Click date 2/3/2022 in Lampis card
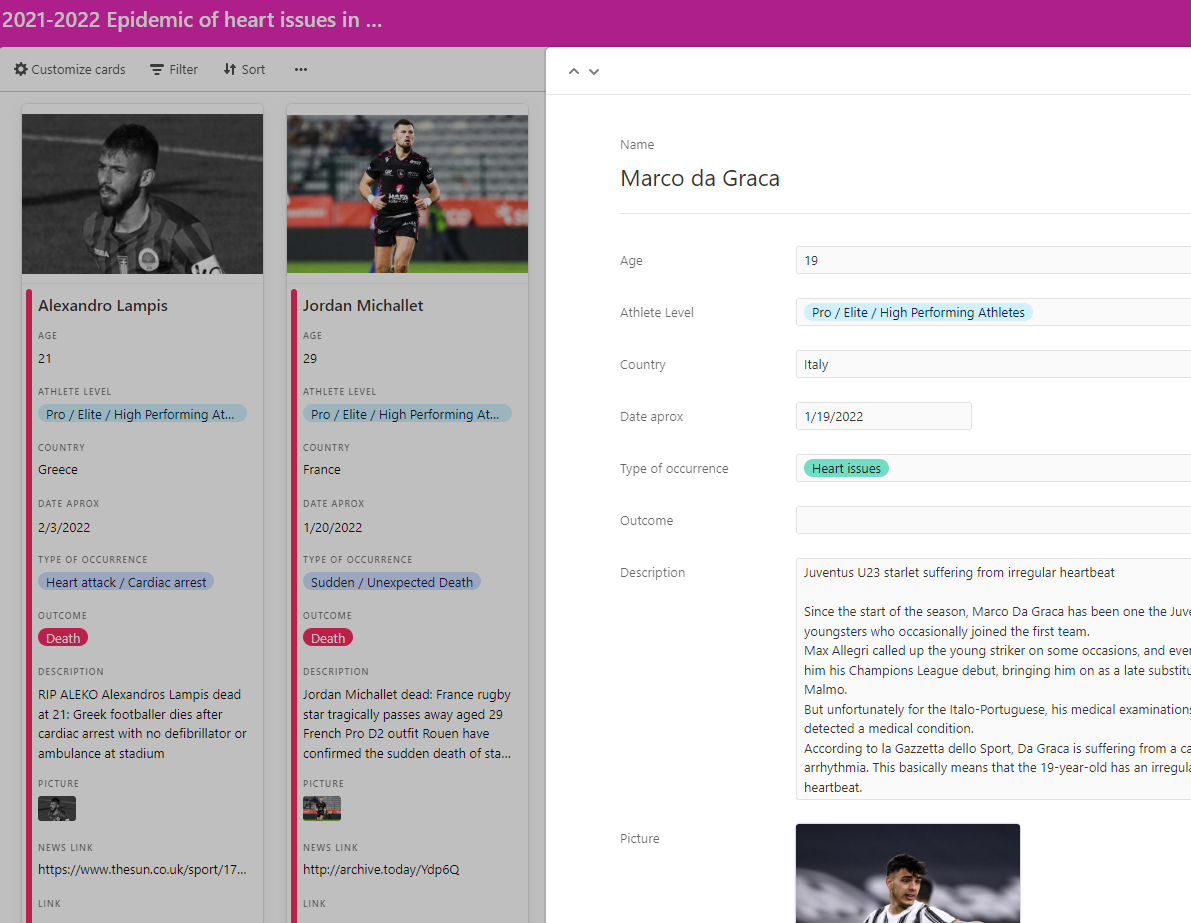 pos(64,527)
